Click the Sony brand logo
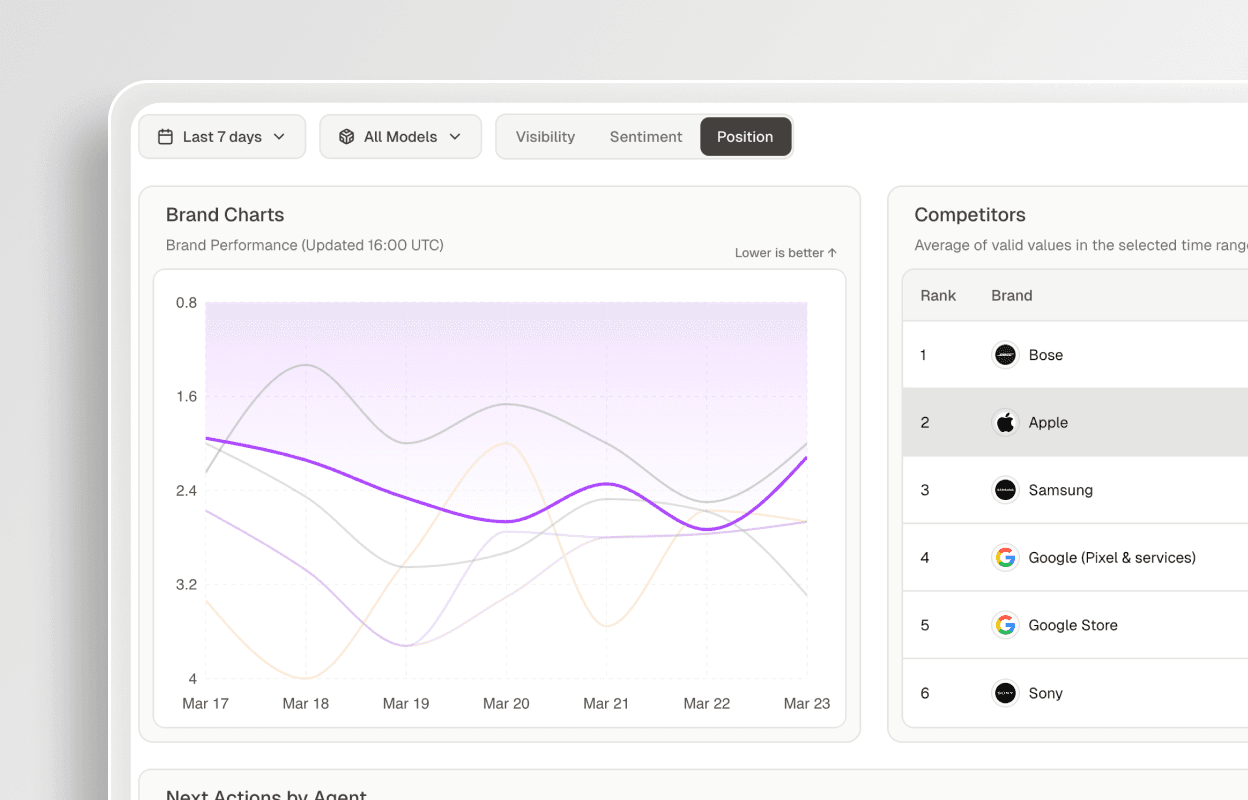Screen dimensions: 1248x800 point(1004,692)
